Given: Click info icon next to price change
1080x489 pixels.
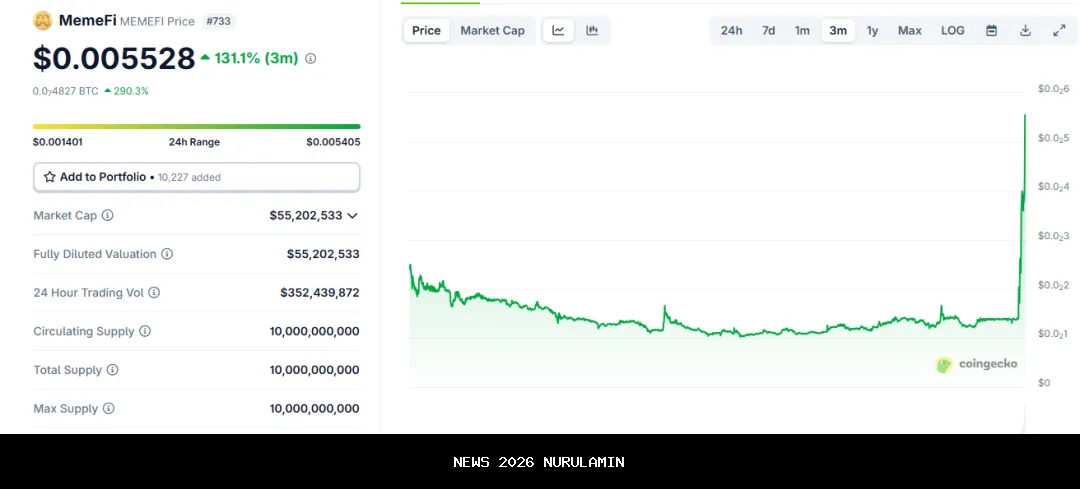Looking at the screenshot, I should (310, 58).
